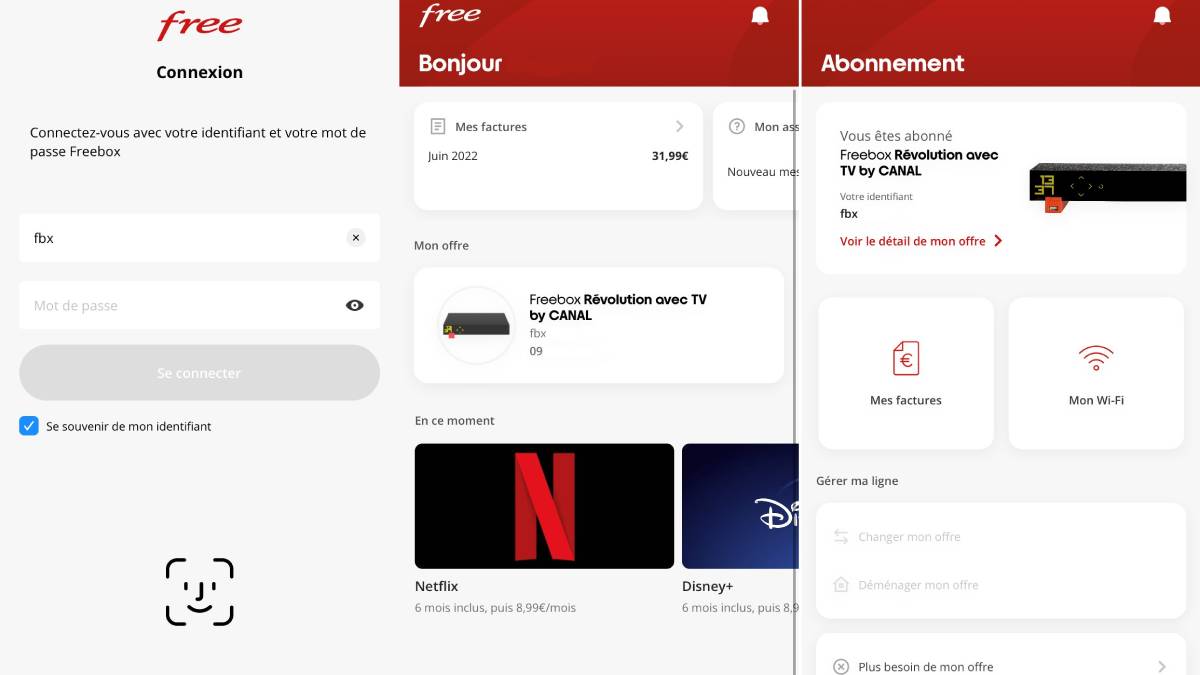Image resolution: width=1200 pixels, height=675 pixels.
Task: Open the Mon assistance help icon
Action: click(x=737, y=127)
